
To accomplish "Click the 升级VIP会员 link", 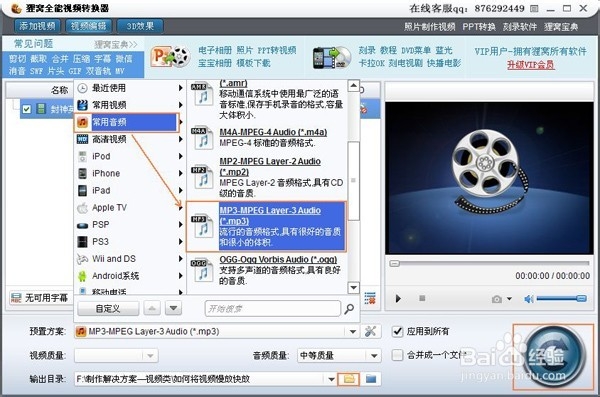I will pos(531,64).
